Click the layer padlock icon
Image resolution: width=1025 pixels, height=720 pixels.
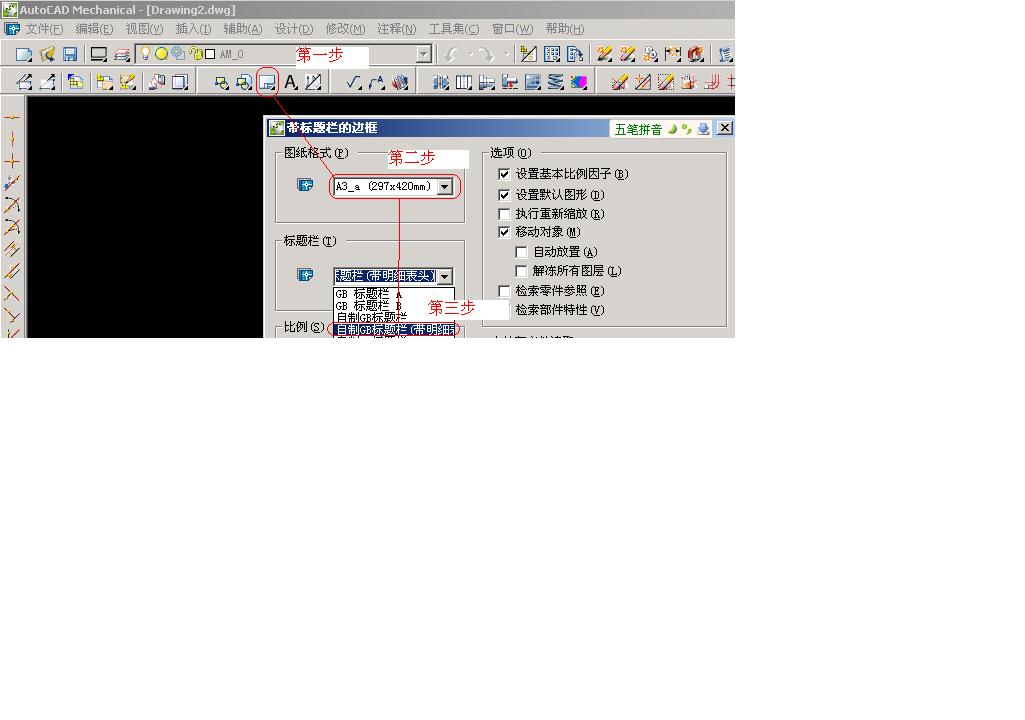coord(195,54)
